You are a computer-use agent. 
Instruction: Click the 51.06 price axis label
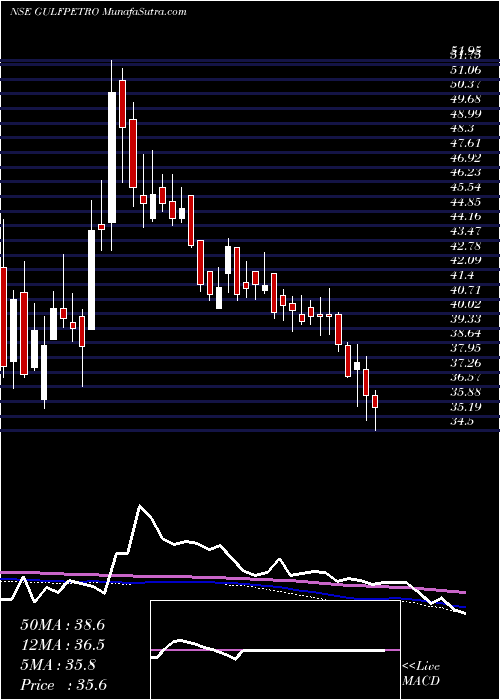466,70
